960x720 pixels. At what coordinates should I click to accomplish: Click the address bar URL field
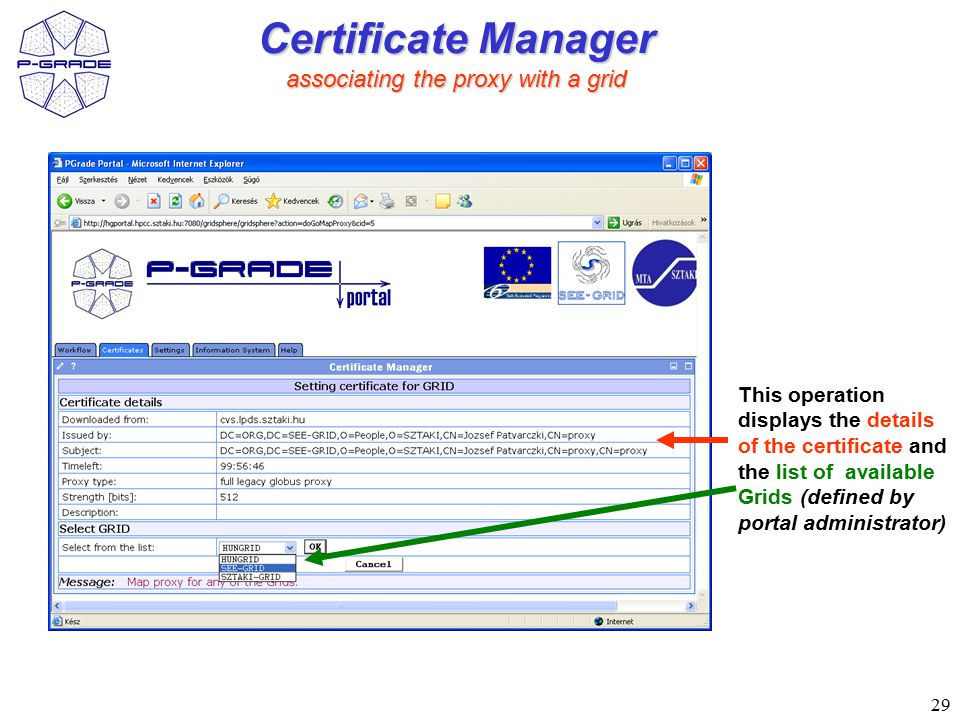click(x=337, y=223)
